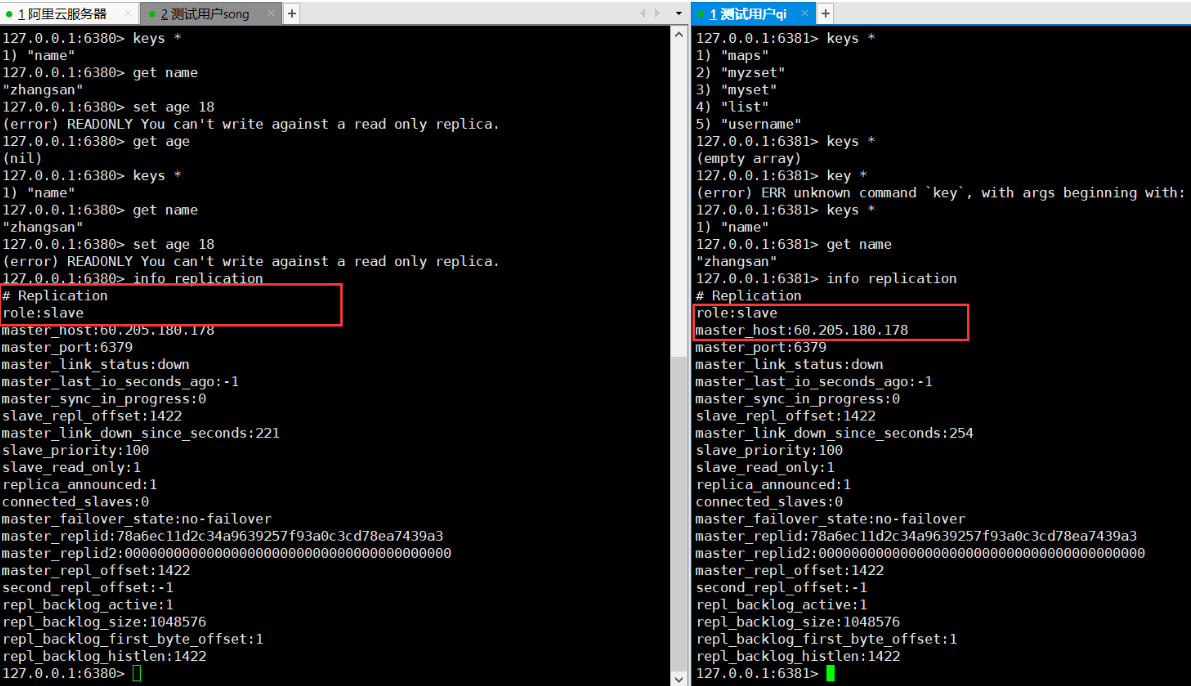Click 'master_host:60.205.180.178' in right terminal

(x=801, y=330)
